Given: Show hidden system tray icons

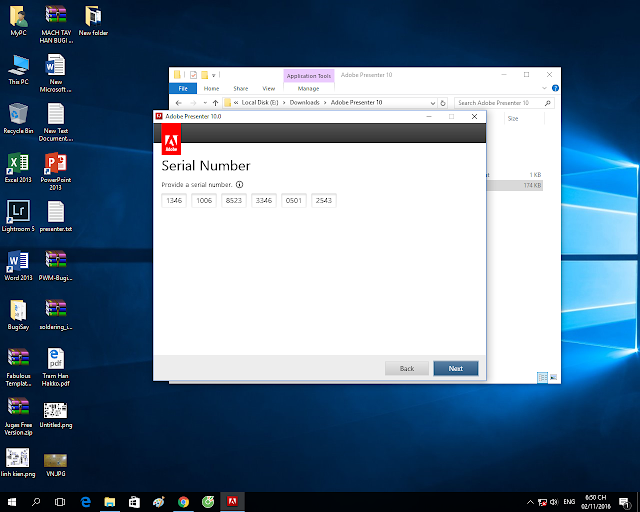Looking at the screenshot, I should [x=530, y=502].
